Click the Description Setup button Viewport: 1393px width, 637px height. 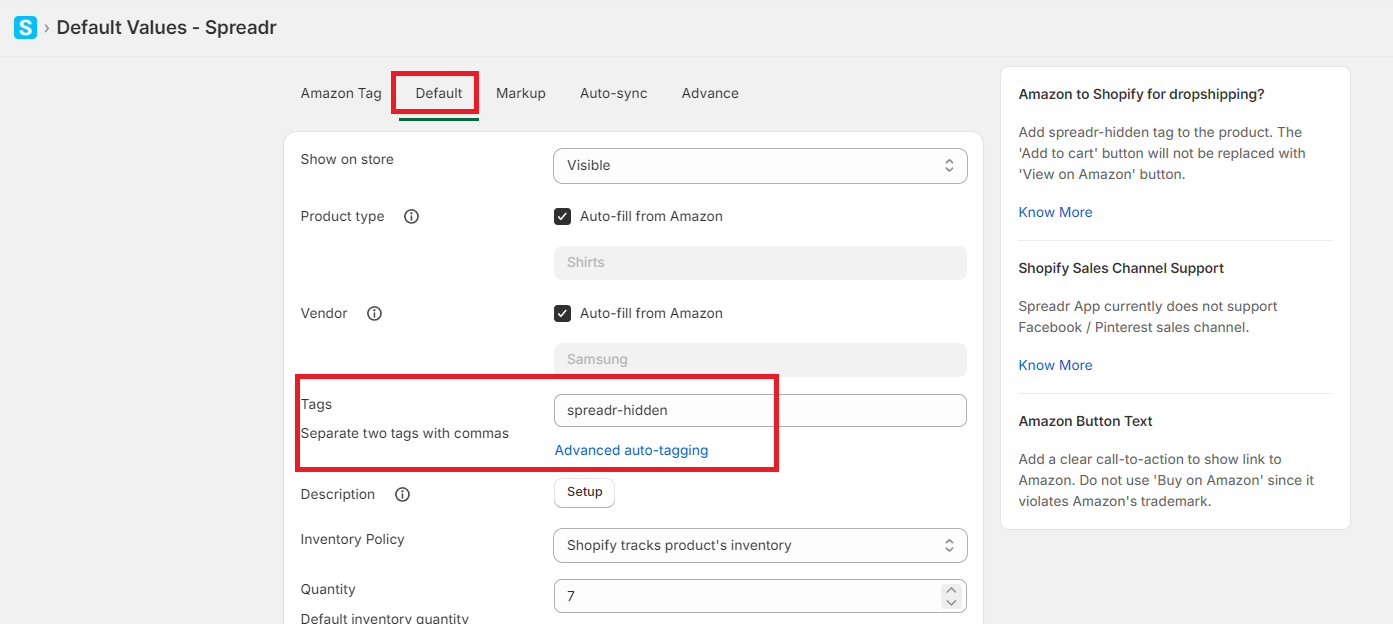(x=585, y=492)
